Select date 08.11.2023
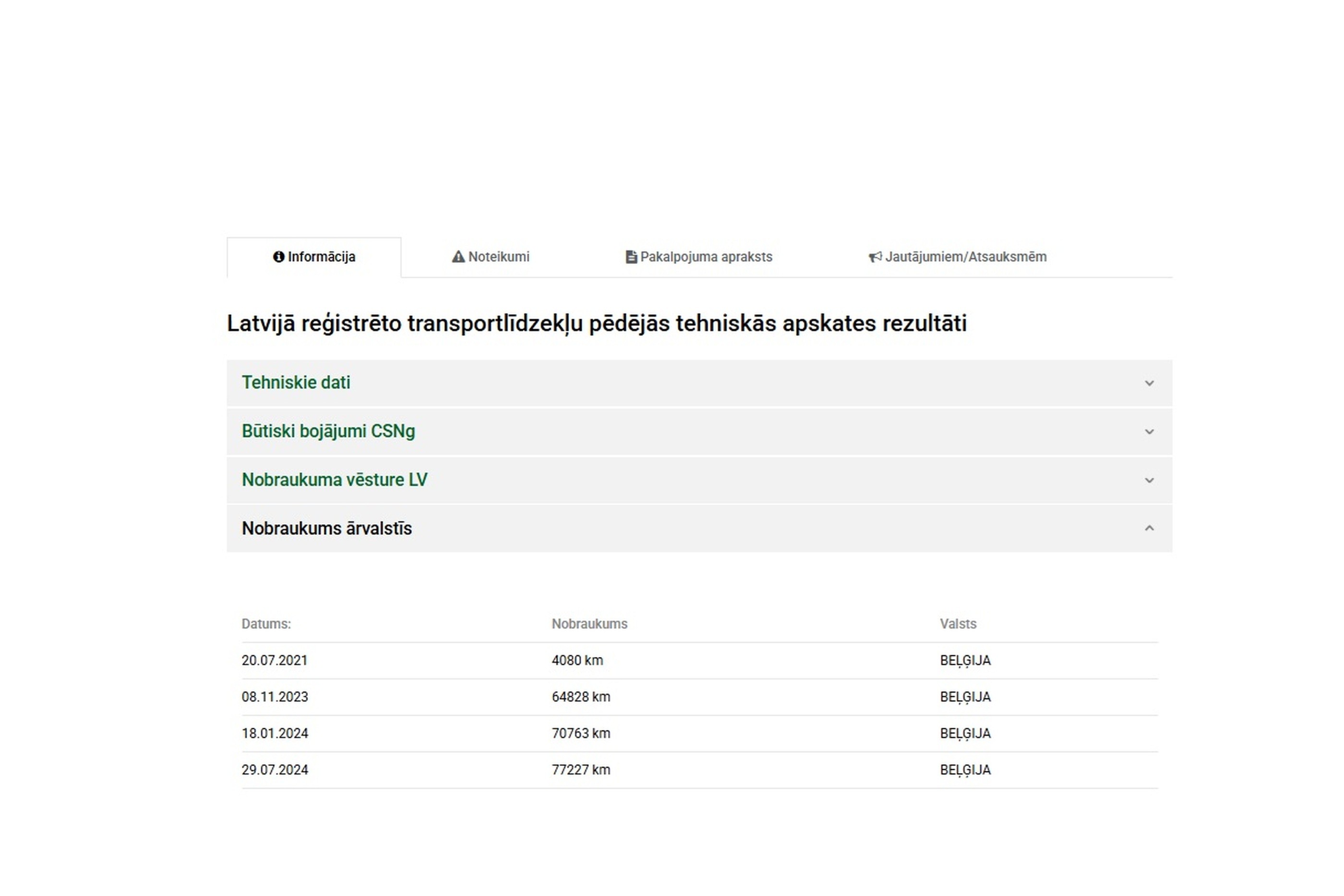The width and height of the screenshot is (1344, 896). [x=275, y=697]
